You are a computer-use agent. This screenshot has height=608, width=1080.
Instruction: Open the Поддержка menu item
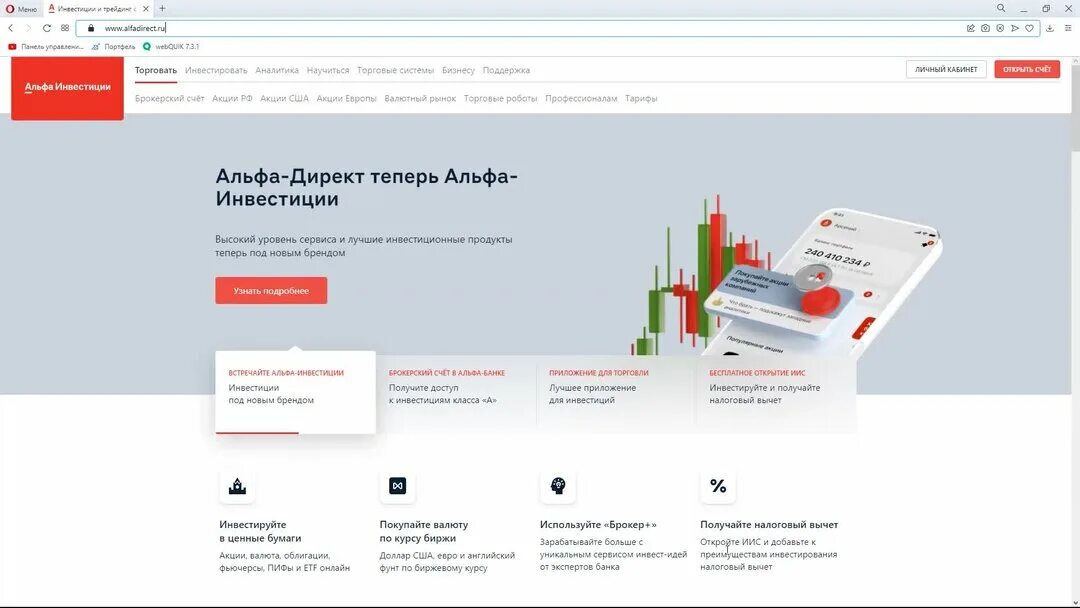point(506,70)
